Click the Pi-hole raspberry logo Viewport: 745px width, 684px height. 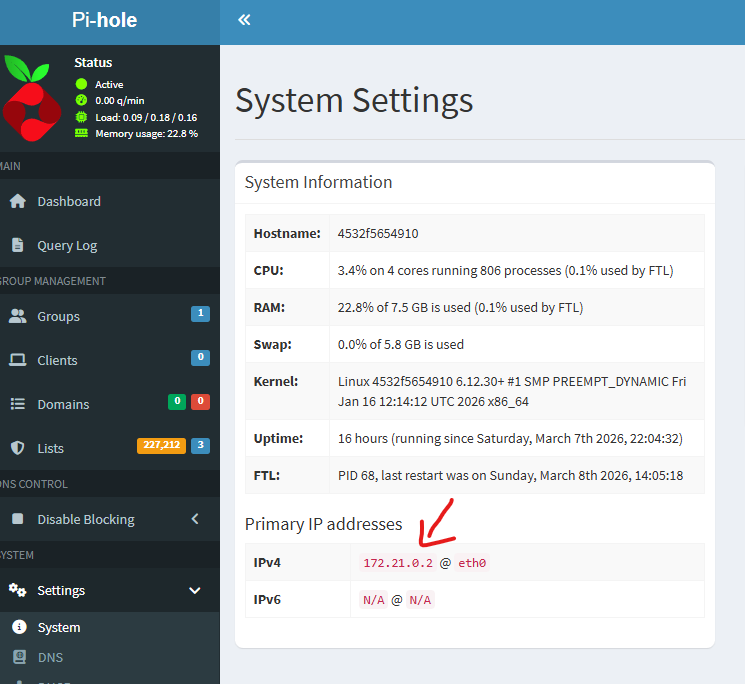click(x=32, y=98)
